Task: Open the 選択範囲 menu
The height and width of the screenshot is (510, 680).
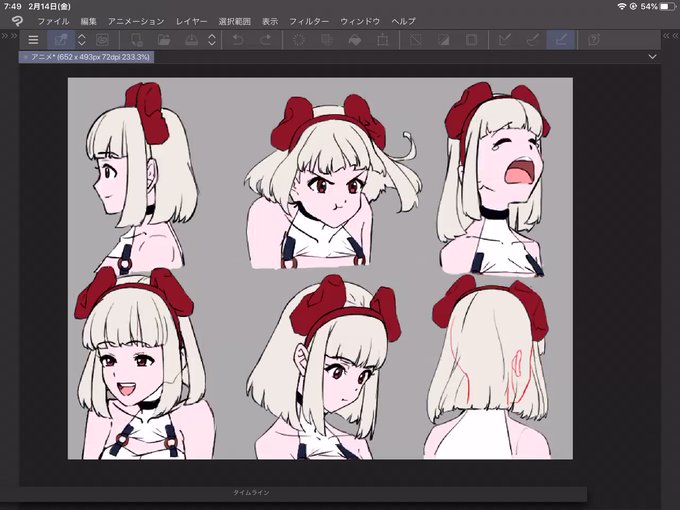Action: click(235, 21)
